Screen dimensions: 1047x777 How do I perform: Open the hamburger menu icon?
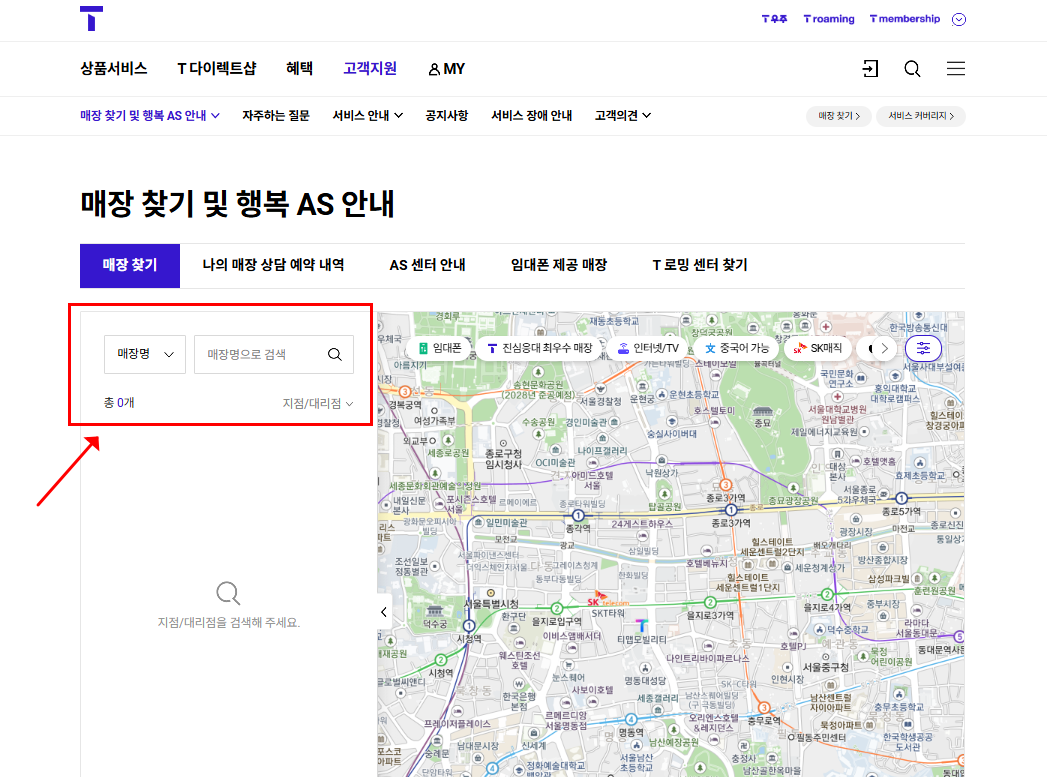click(955, 68)
